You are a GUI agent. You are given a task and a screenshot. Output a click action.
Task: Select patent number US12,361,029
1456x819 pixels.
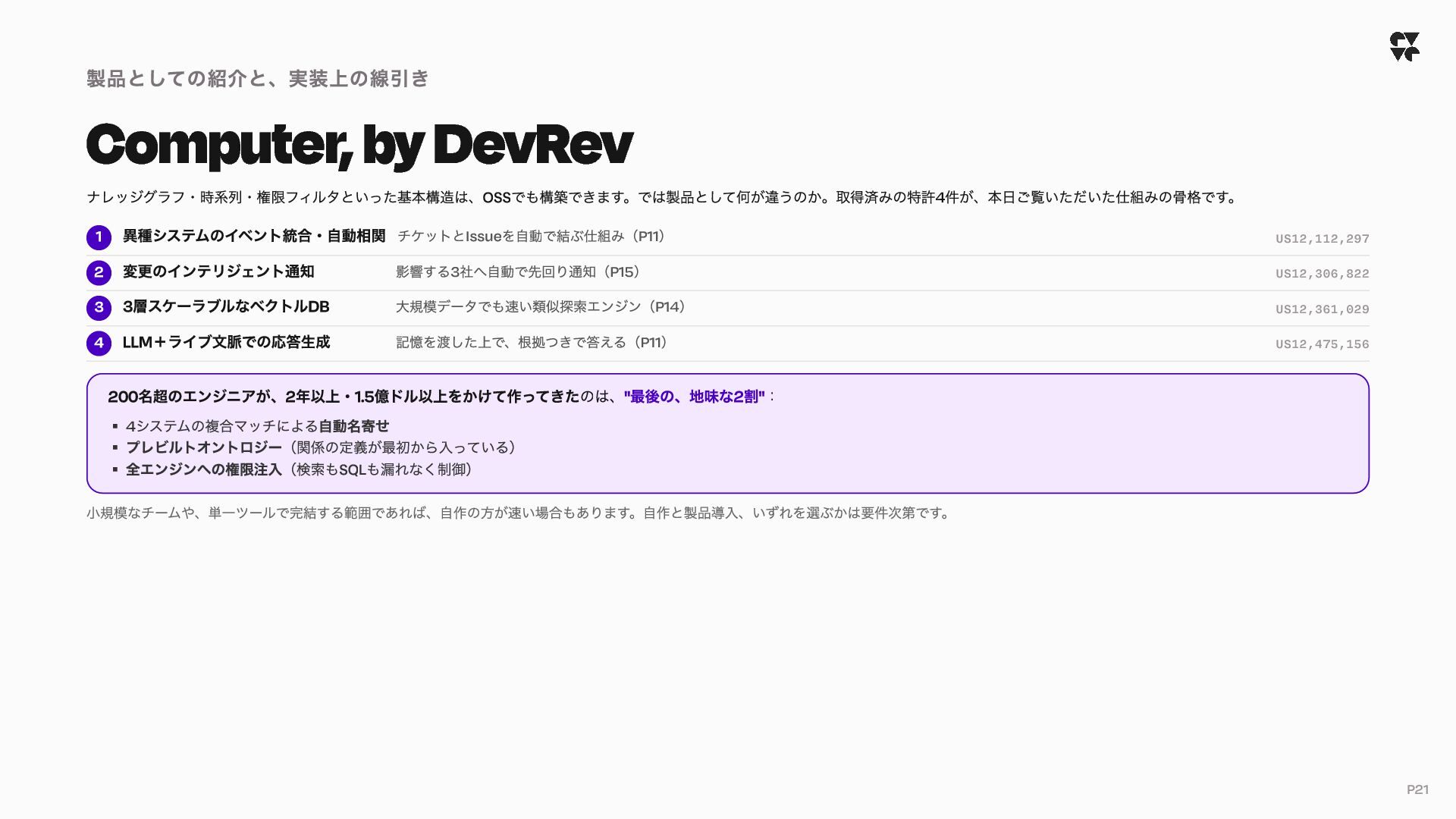(x=1322, y=309)
